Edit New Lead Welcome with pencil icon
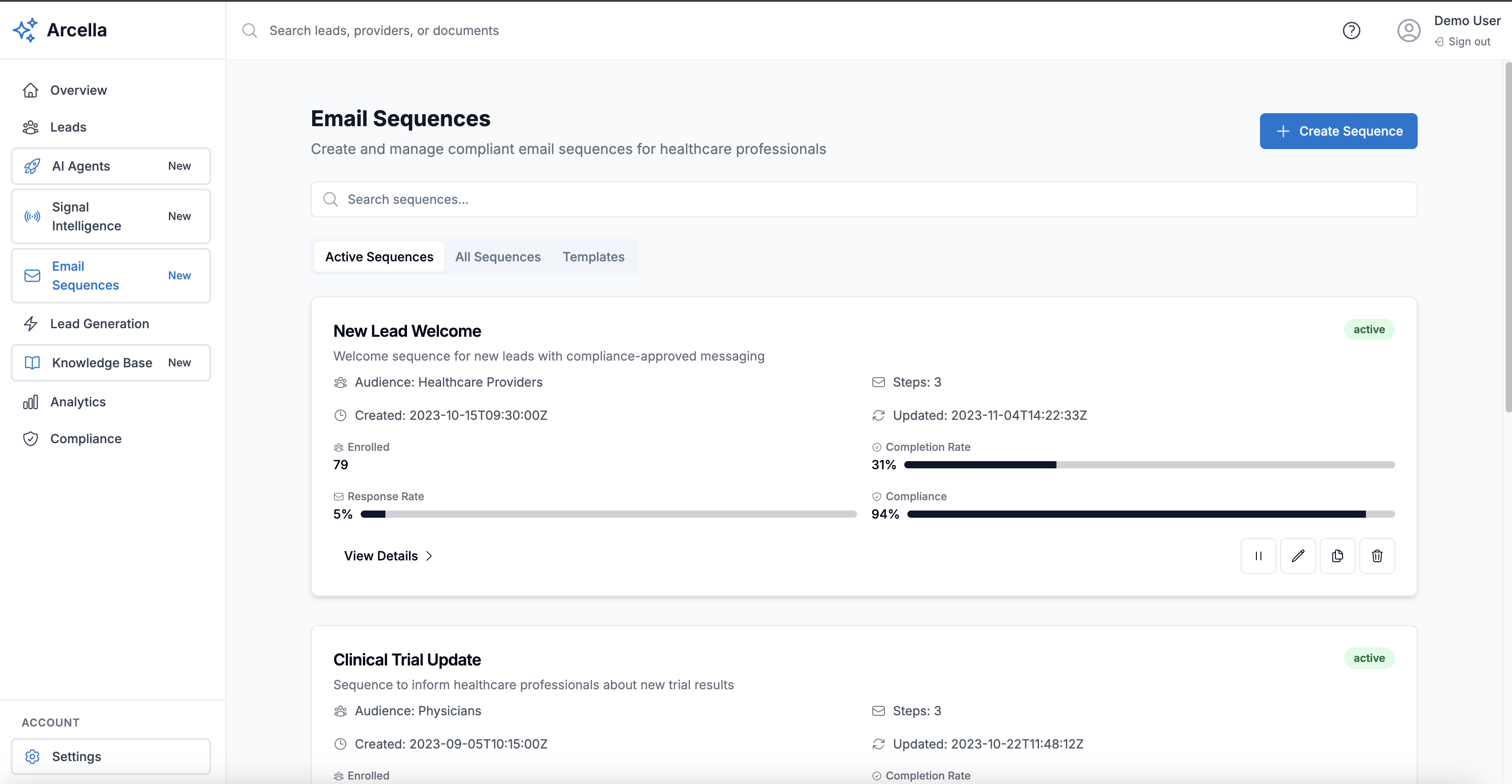 point(1297,556)
